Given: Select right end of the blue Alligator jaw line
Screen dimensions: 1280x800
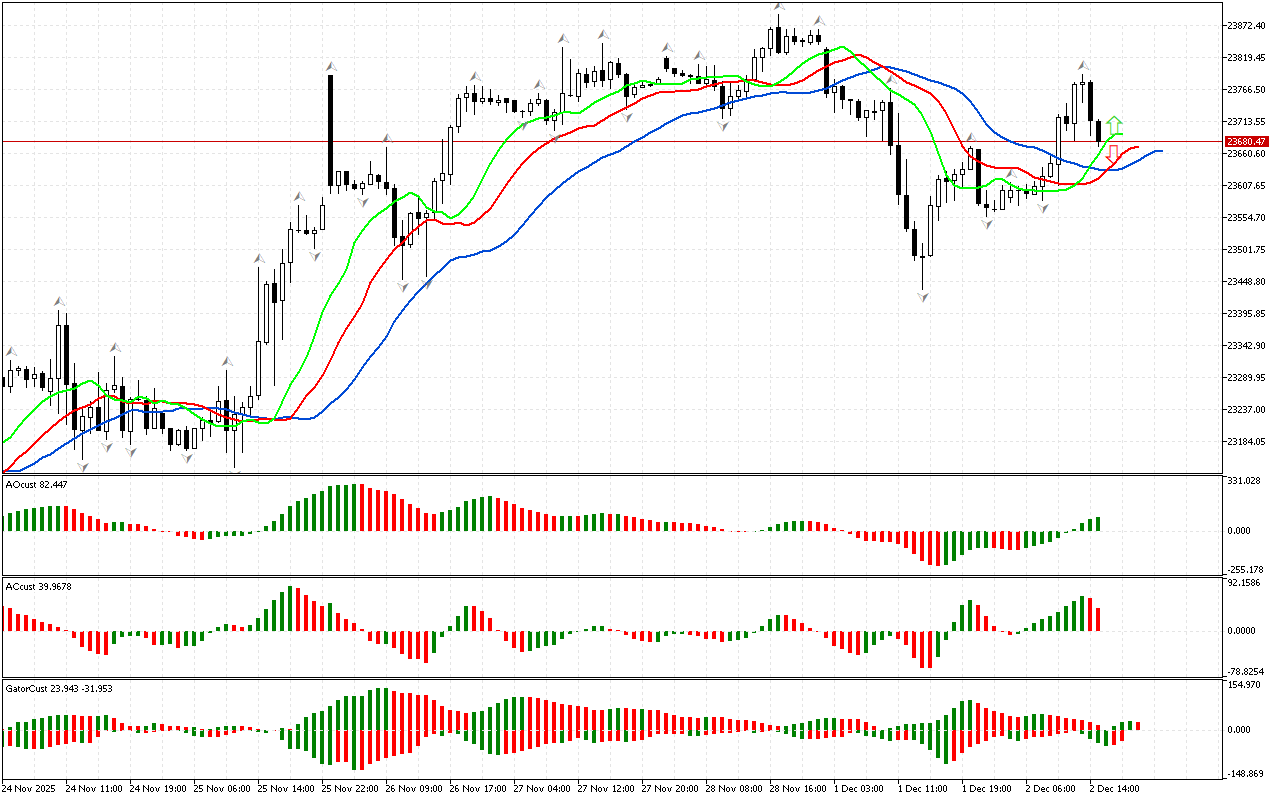Looking at the screenshot, I should (x=1160, y=151).
